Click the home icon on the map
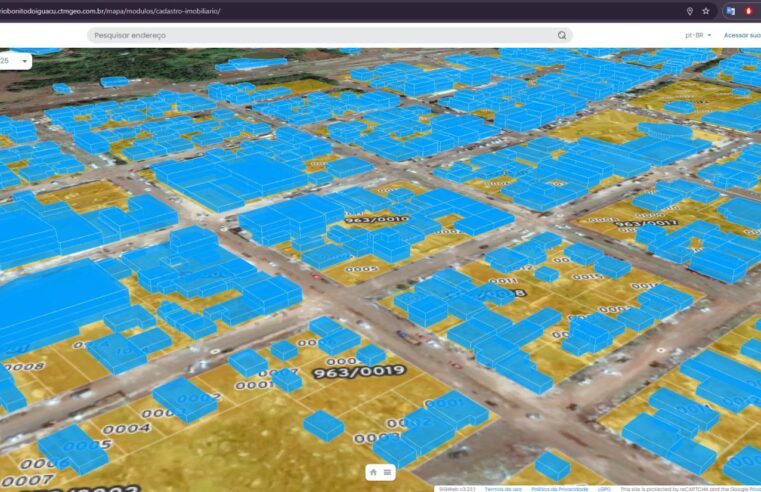The image size is (761, 492). 373,472
